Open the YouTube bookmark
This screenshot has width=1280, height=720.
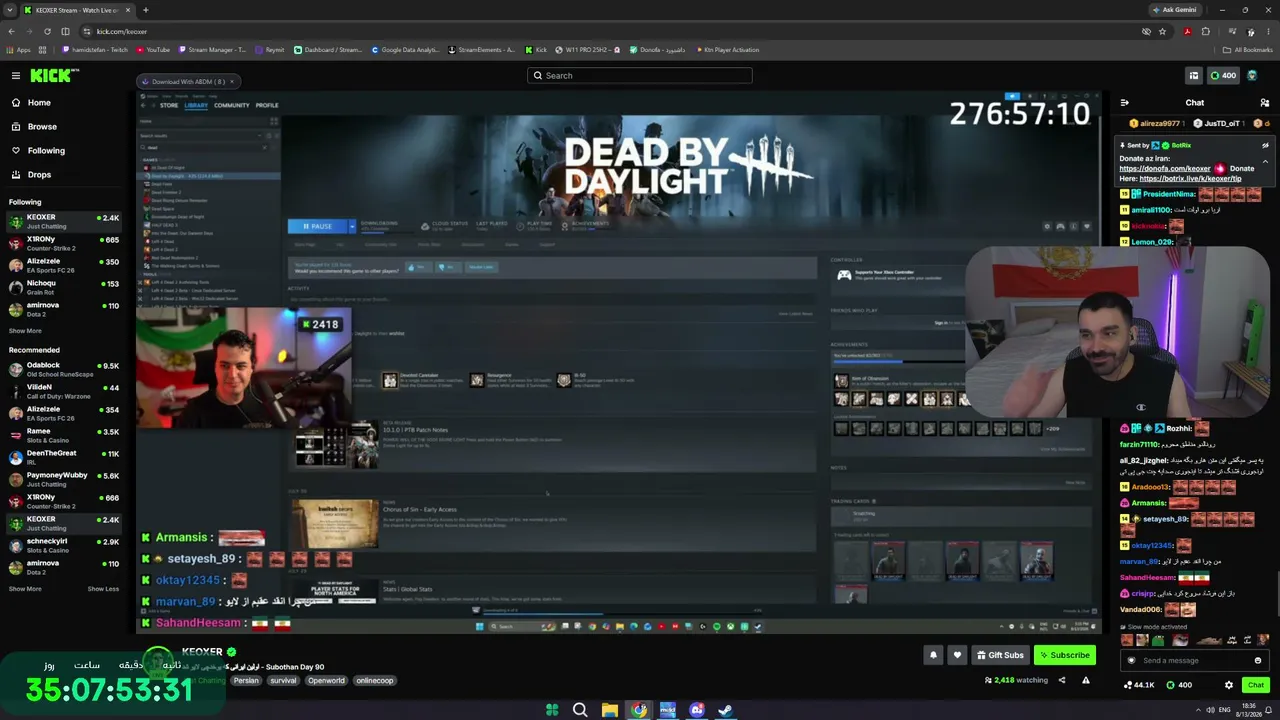click(x=153, y=50)
